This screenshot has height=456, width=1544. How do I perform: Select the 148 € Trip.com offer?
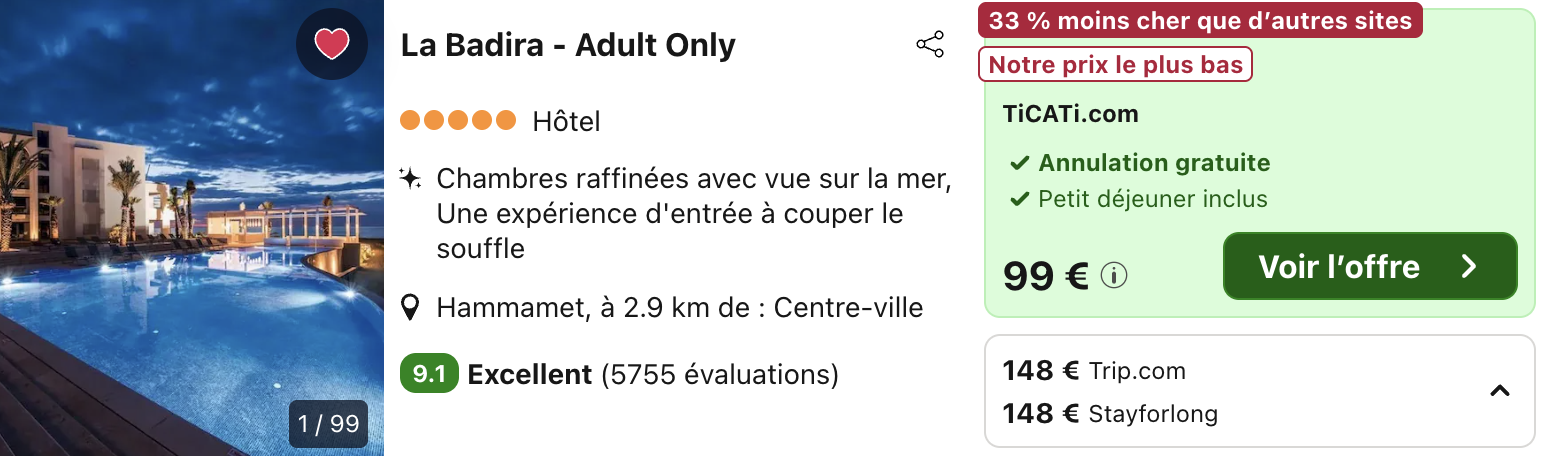click(x=1094, y=371)
